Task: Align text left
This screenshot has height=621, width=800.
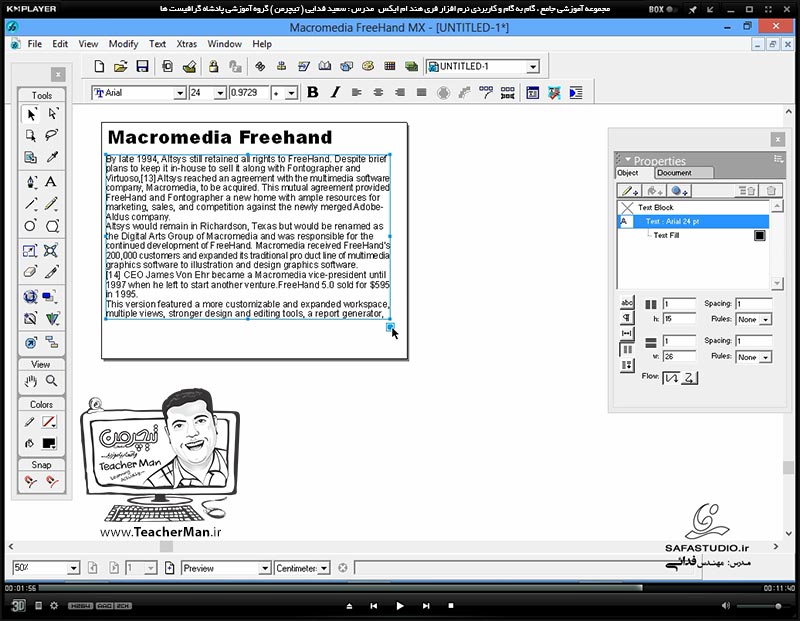Action: click(x=356, y=92)
